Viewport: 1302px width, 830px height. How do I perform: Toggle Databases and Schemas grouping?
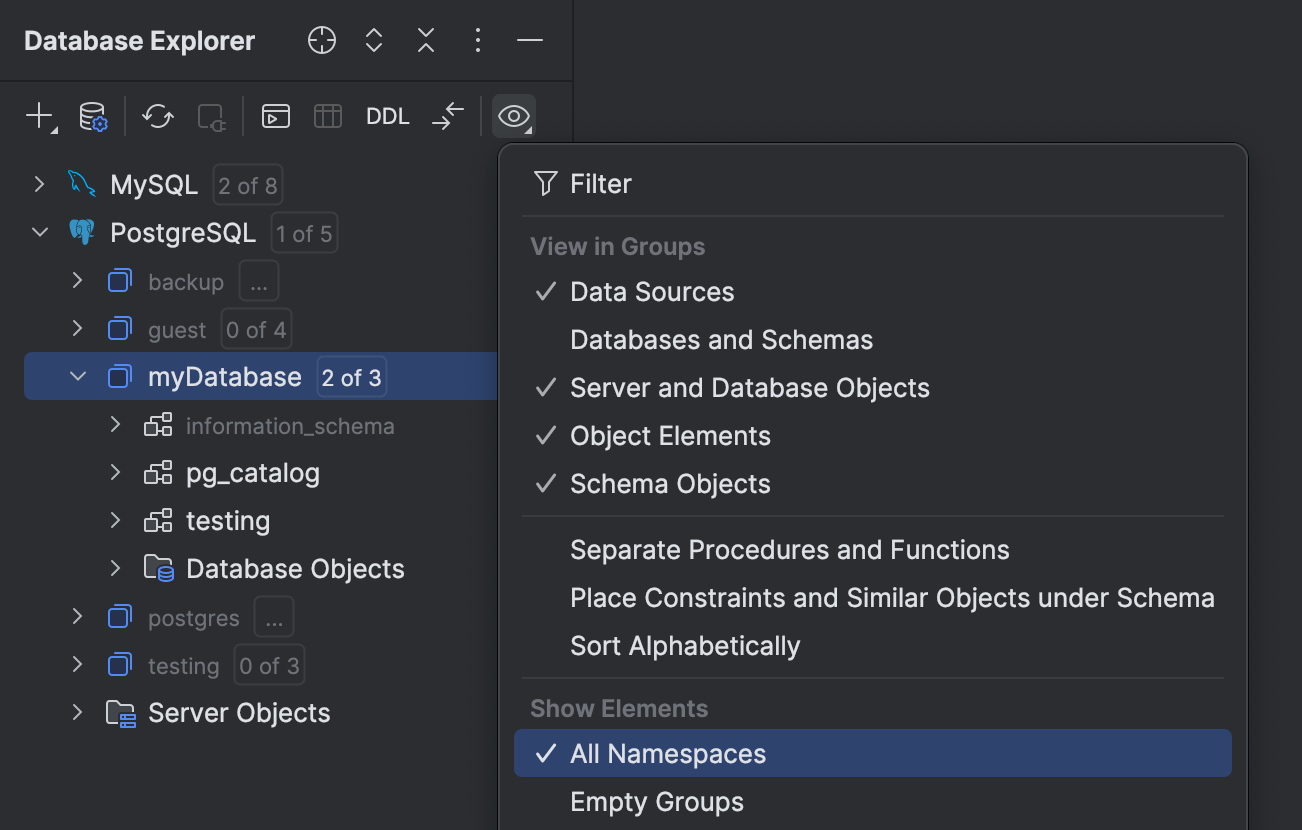click(x=721, y=340)
